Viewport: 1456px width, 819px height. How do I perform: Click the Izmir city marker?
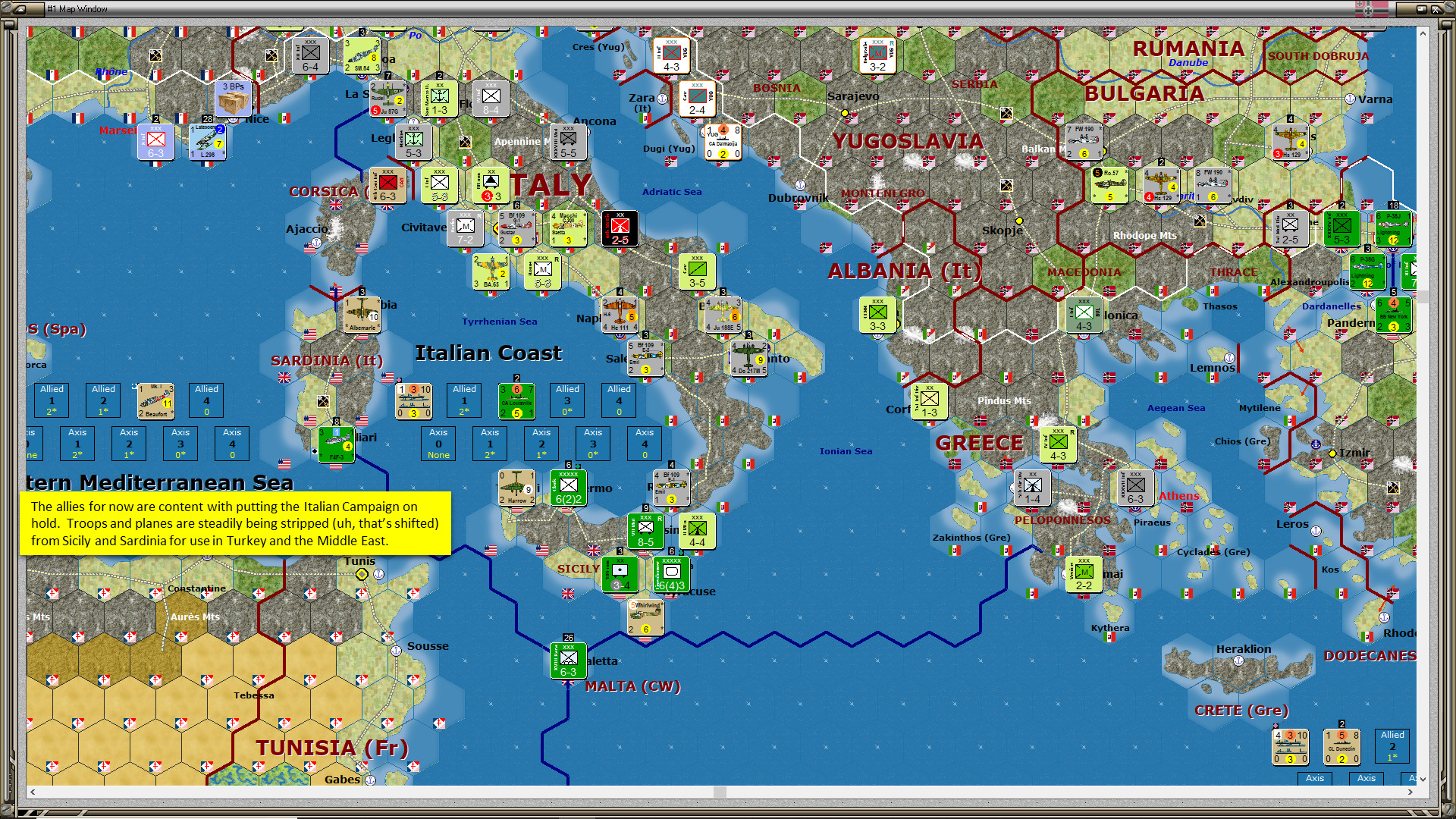(x=1332, y=453)
